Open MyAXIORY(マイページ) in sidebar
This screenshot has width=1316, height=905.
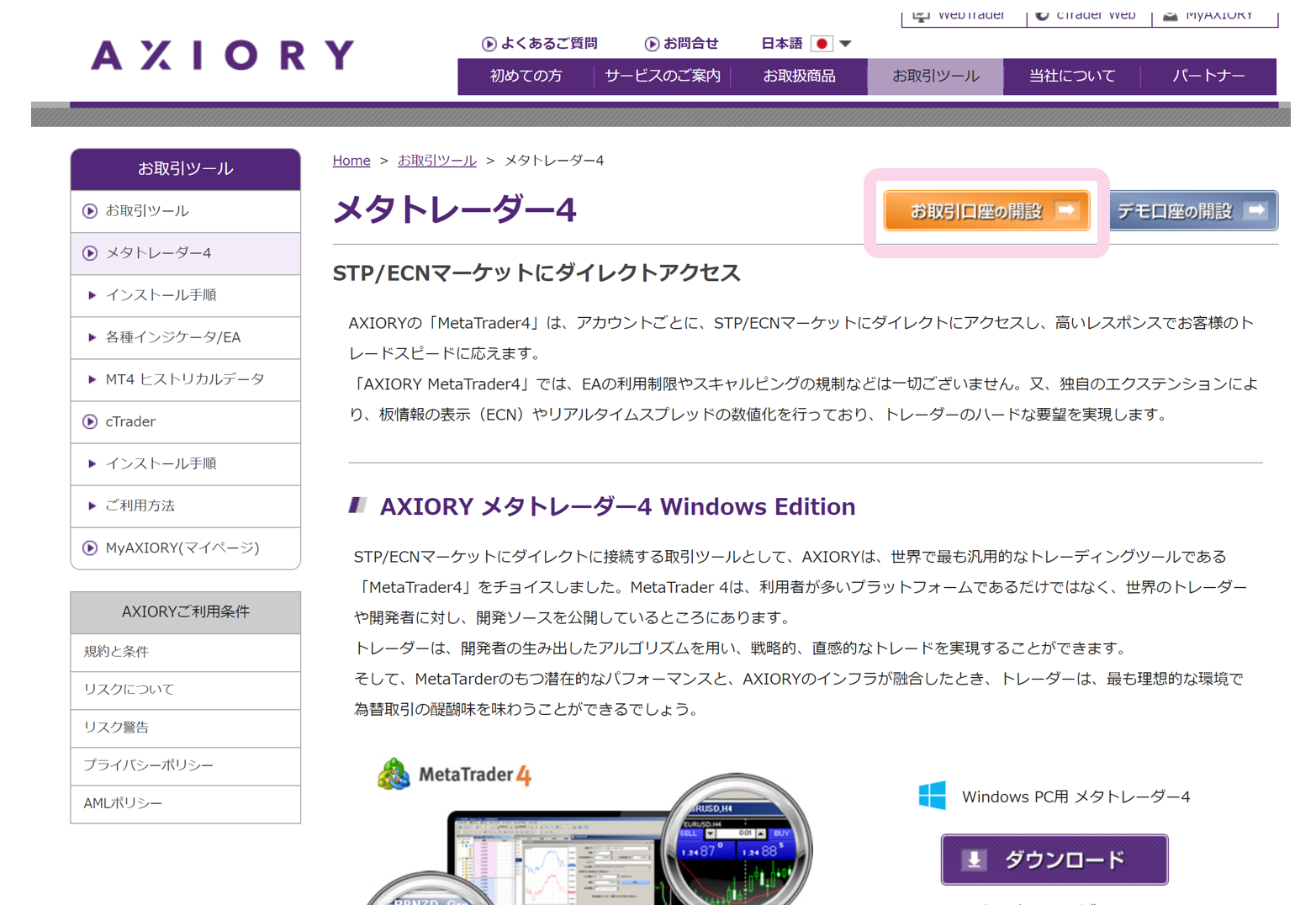click(x=186, y=548)
